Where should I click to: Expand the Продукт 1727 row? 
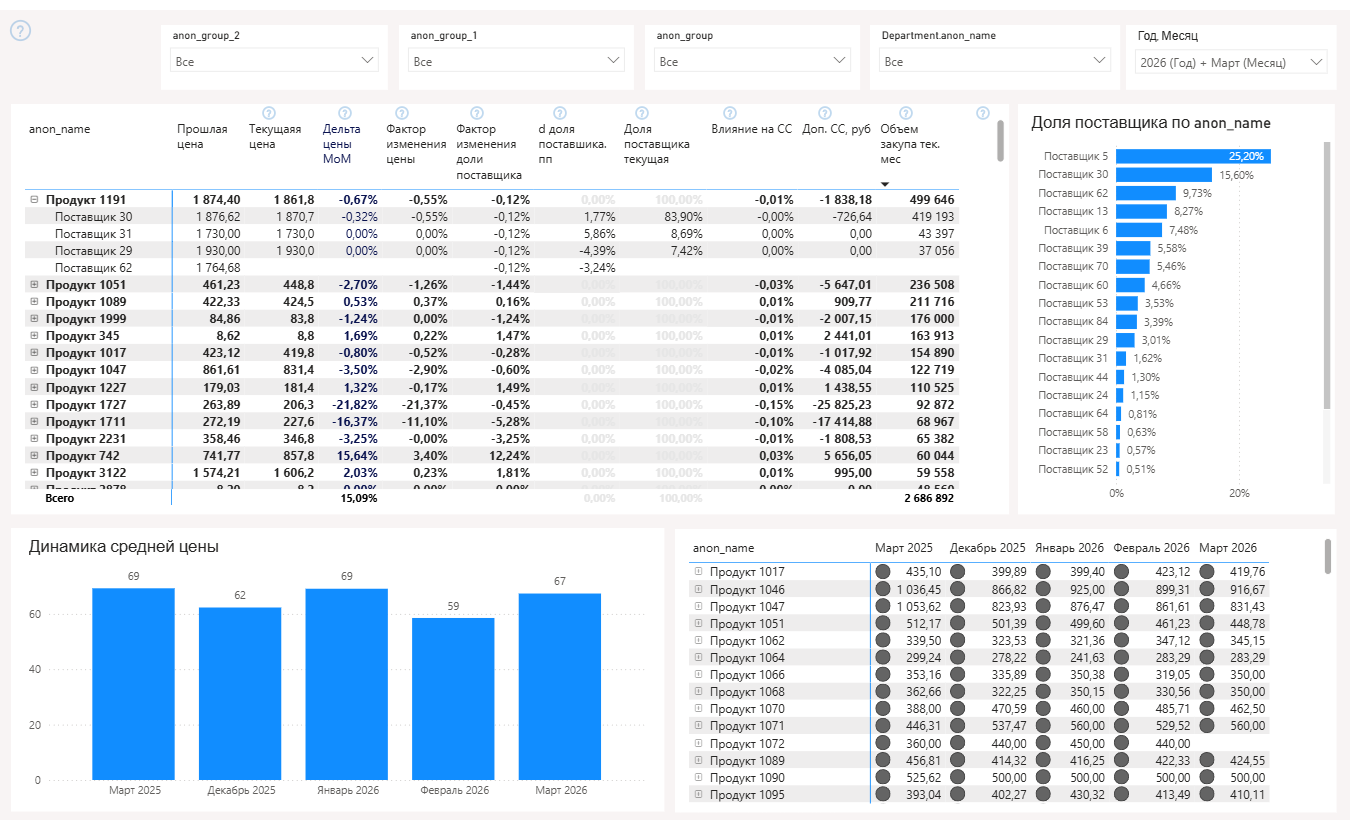(x=34, y=405)
